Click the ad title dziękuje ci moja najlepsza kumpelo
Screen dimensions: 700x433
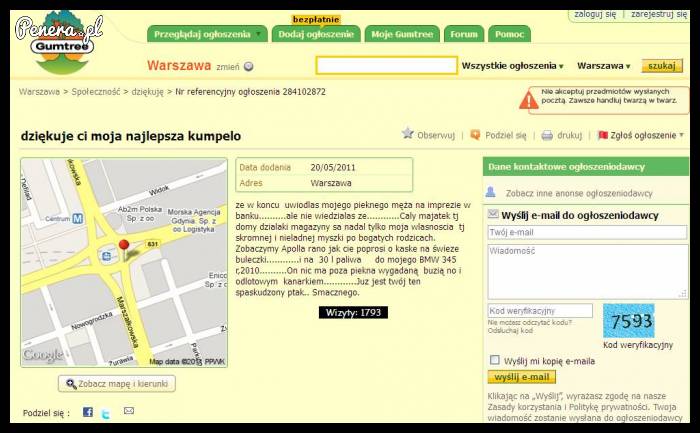click(131, 136)
